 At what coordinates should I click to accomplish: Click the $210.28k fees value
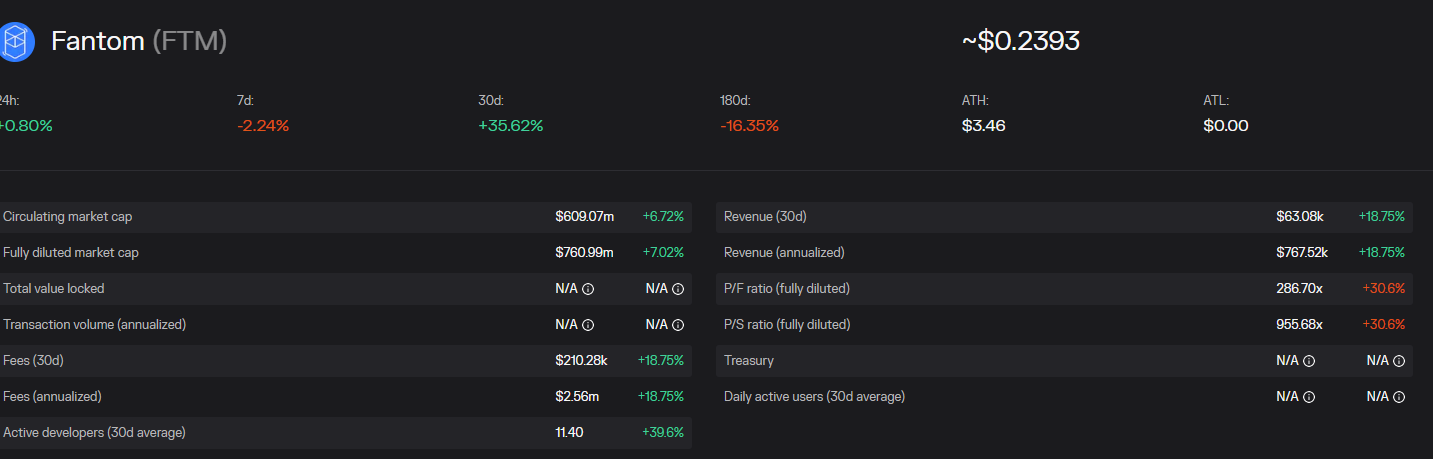(582, 361)
